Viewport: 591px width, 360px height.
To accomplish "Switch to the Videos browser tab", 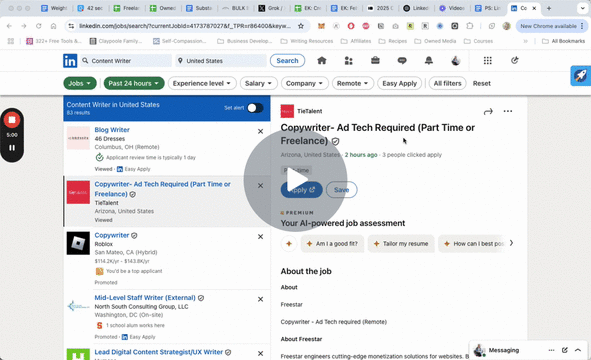I will coord(452,8).
